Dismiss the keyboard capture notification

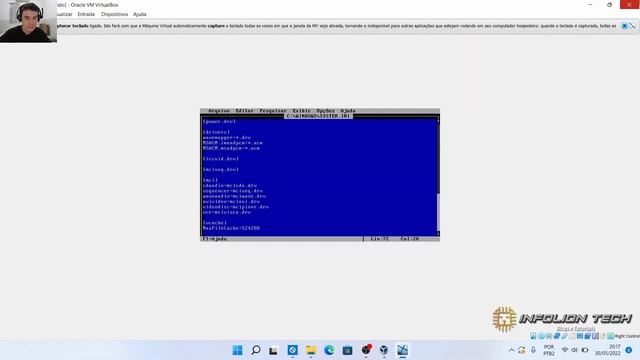click(624, 26)
